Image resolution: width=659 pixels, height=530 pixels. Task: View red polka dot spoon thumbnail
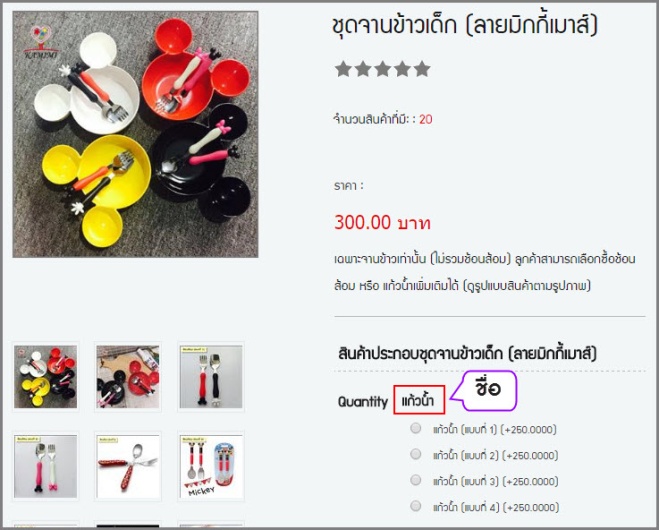click(x=128, y=467)
